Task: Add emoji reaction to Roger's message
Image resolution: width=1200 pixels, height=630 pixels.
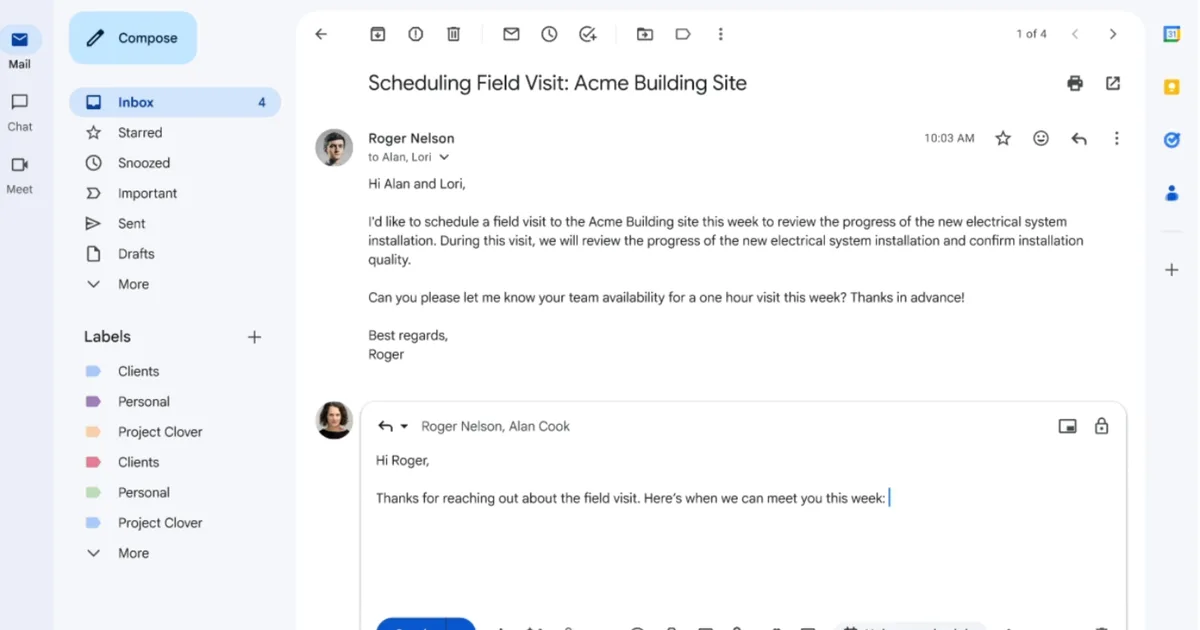Action: [x=1041, y=139]
